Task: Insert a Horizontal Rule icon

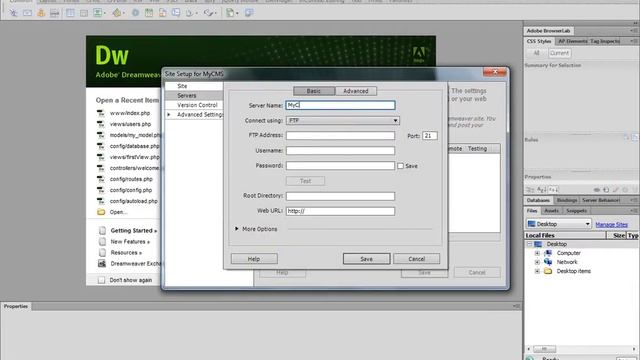Action: coord(54,13)
